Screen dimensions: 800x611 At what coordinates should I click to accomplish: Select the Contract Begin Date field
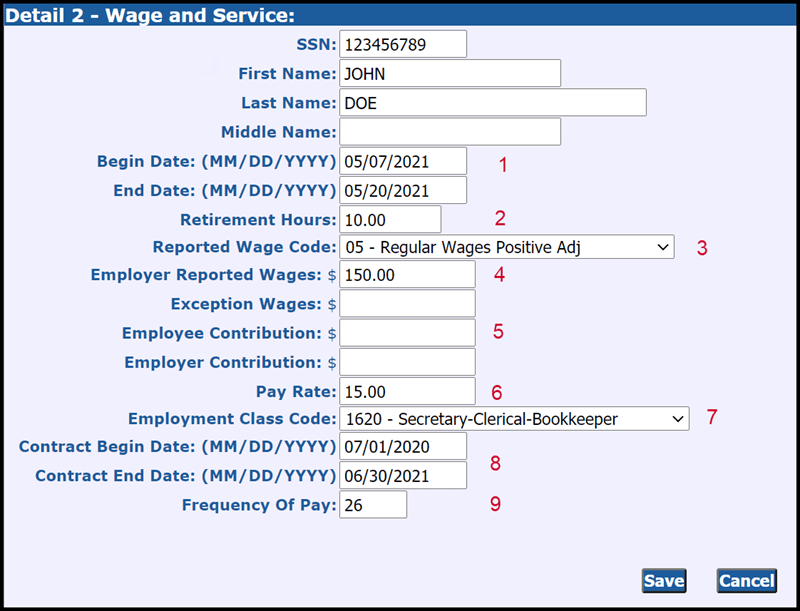(x=405, y=446)
